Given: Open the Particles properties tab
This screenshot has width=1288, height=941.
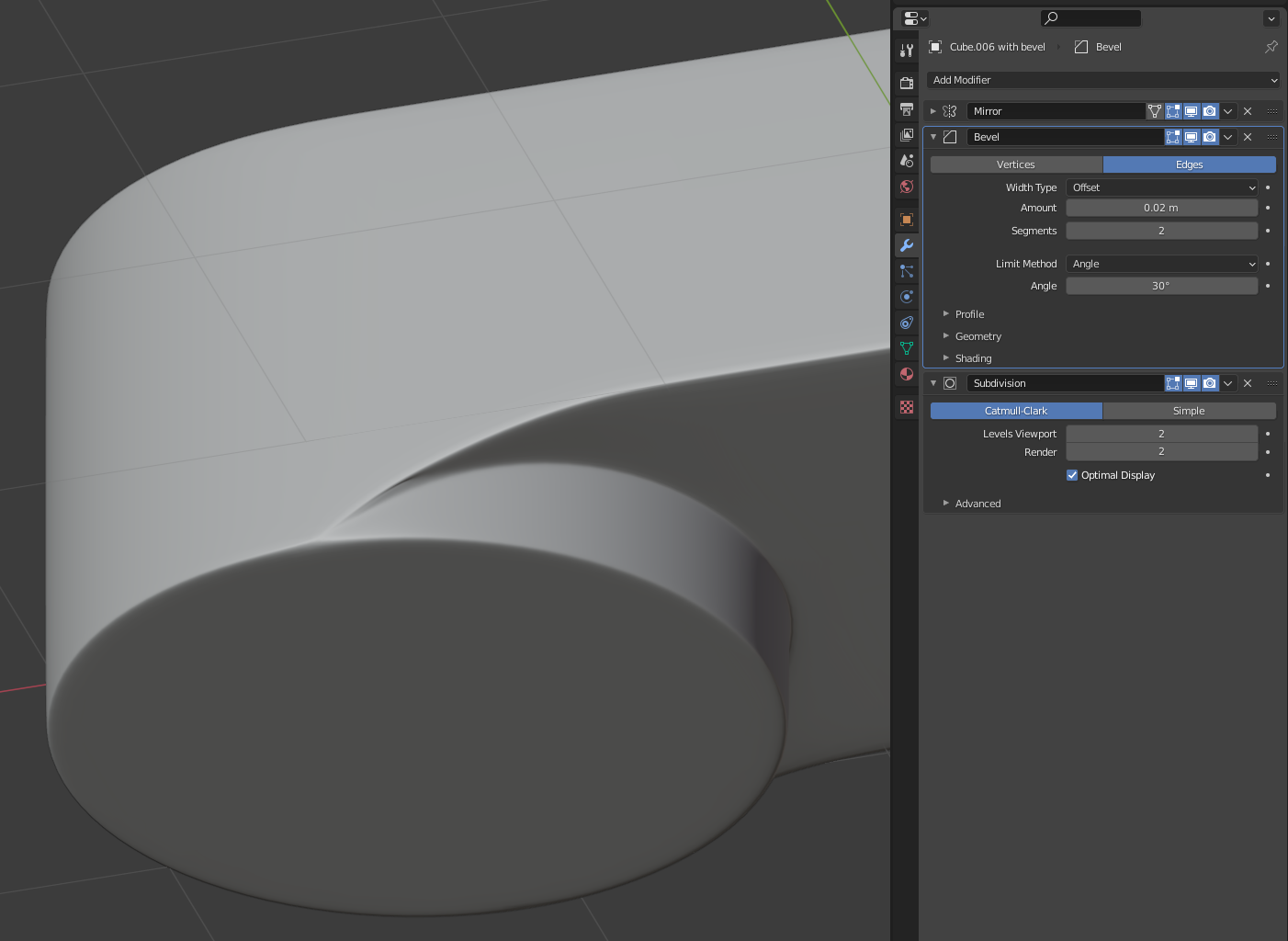Looking at the screenshot, I should (x=907, y=271).
